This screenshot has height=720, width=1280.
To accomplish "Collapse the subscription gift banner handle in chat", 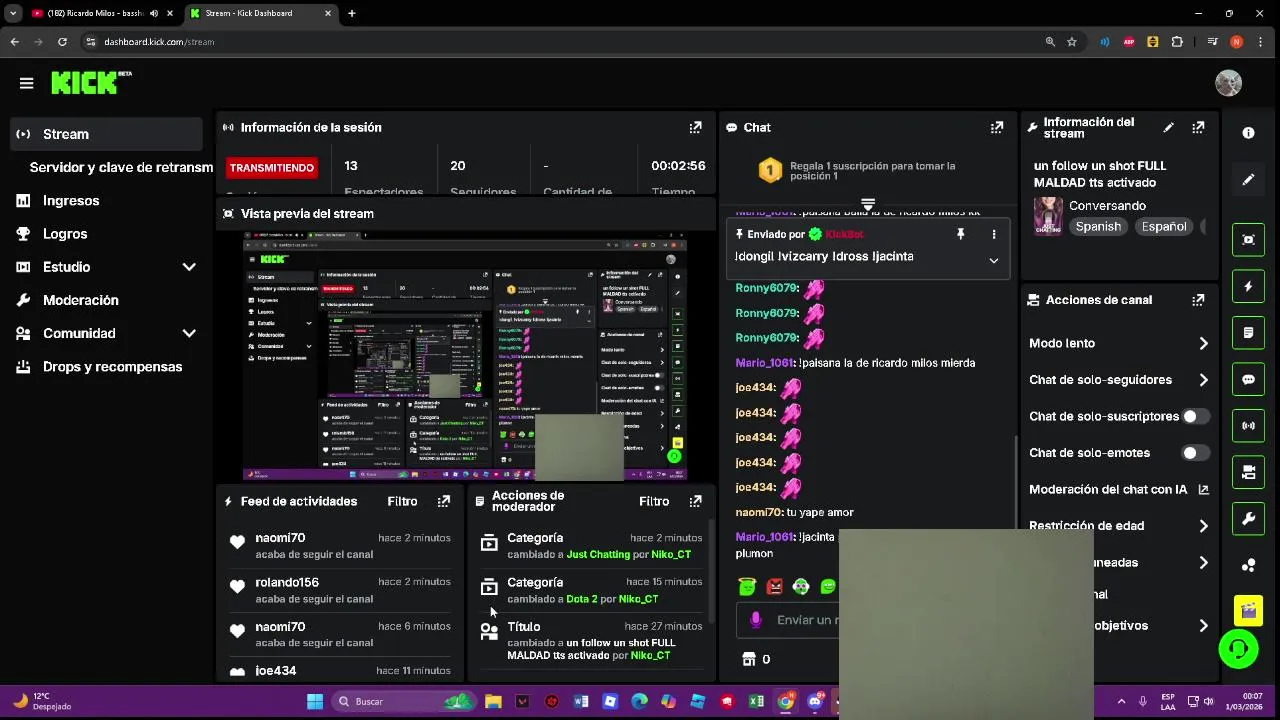I will pyautogui.click(x=868, y=203).
